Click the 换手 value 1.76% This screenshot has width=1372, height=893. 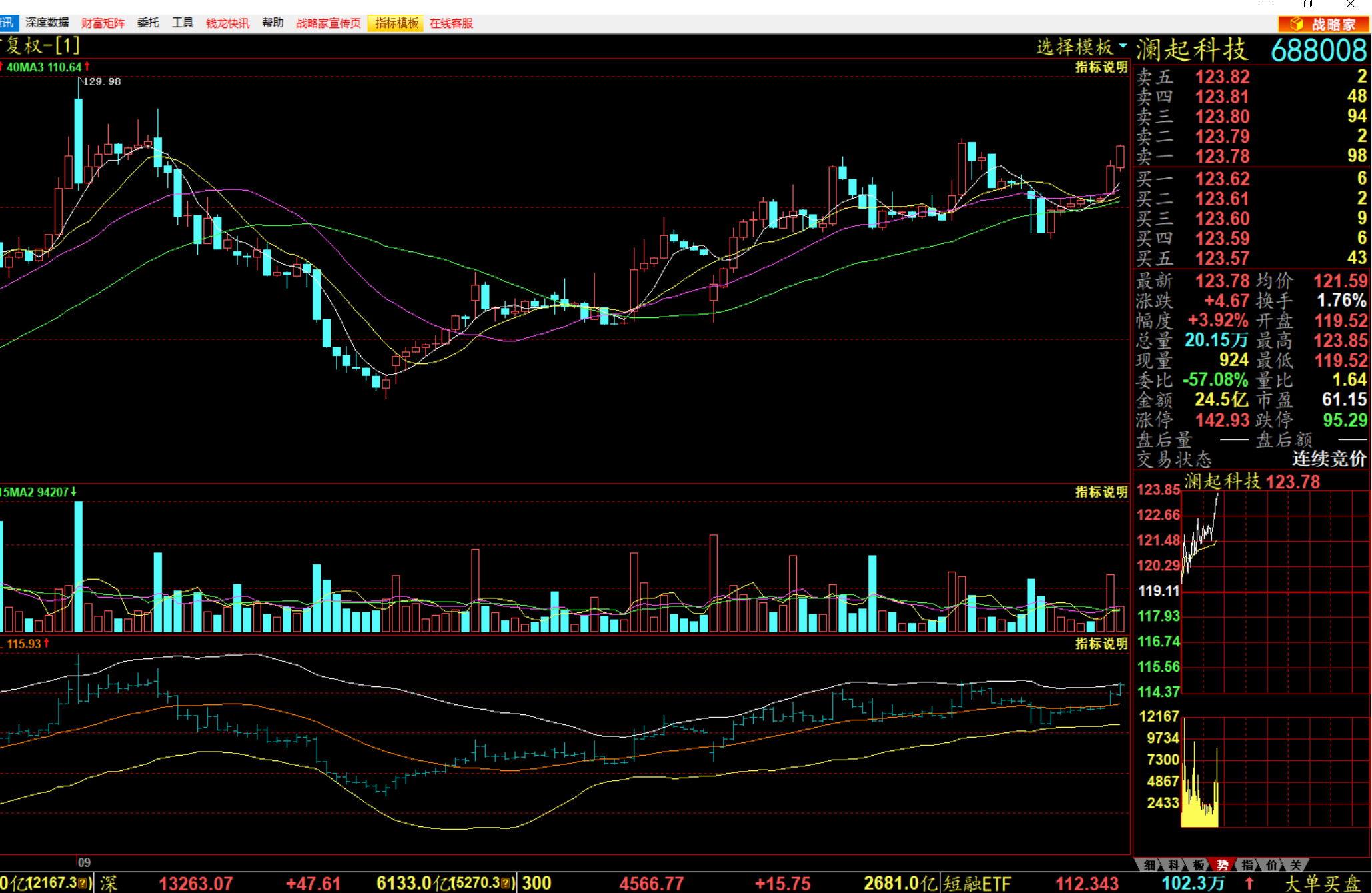pos(1342,300)
